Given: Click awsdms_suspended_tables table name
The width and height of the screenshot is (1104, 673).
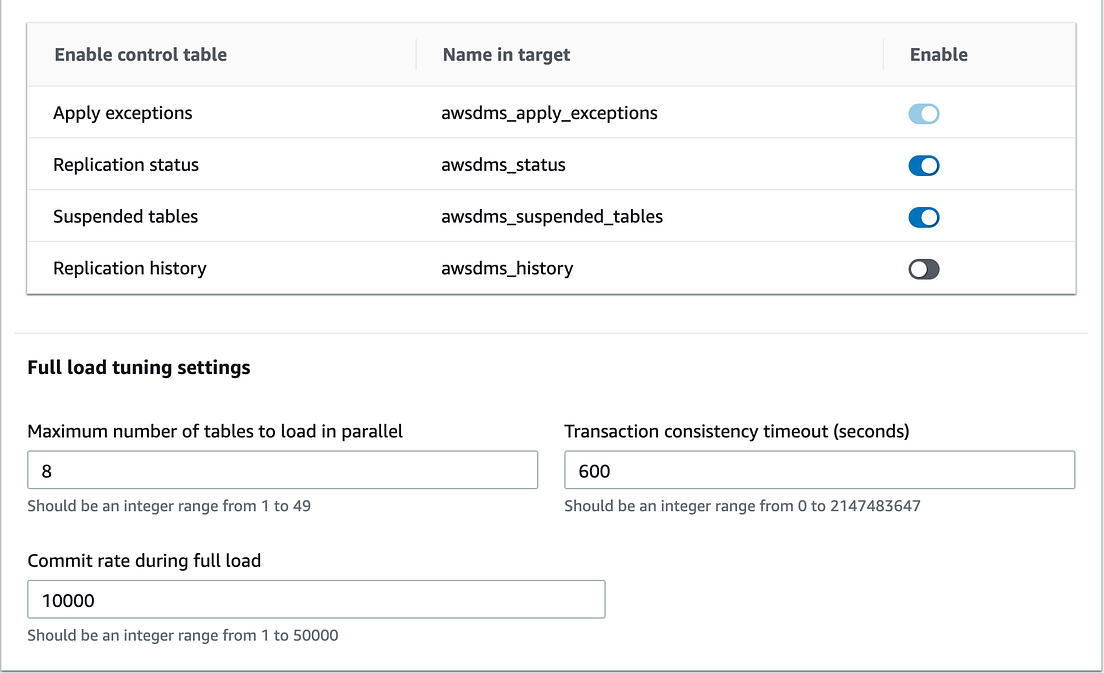Looking at the screenshot, I should 552,217.
